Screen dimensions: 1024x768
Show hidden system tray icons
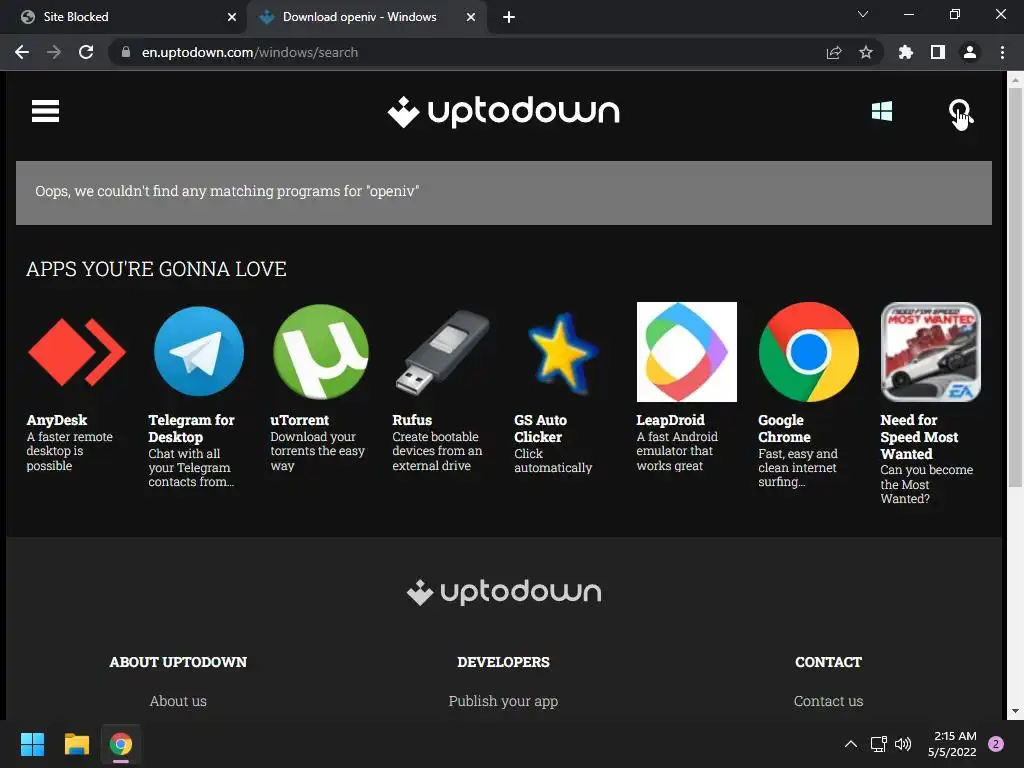point(850,744)
